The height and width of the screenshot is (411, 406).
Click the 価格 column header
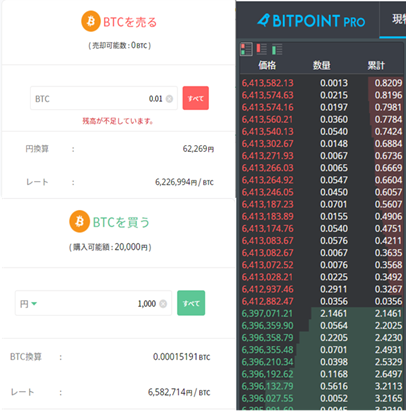point(267,65)
